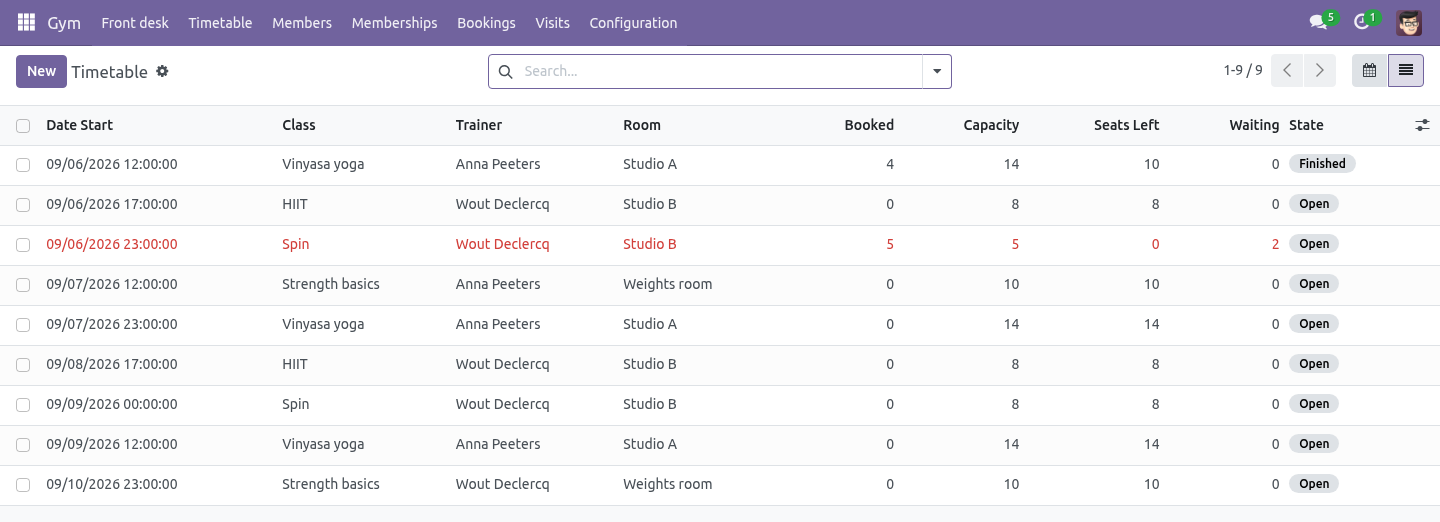Open Timetable gear actions menu
1440x522 pixels.
pyautogui.click(x=162, y=72)
